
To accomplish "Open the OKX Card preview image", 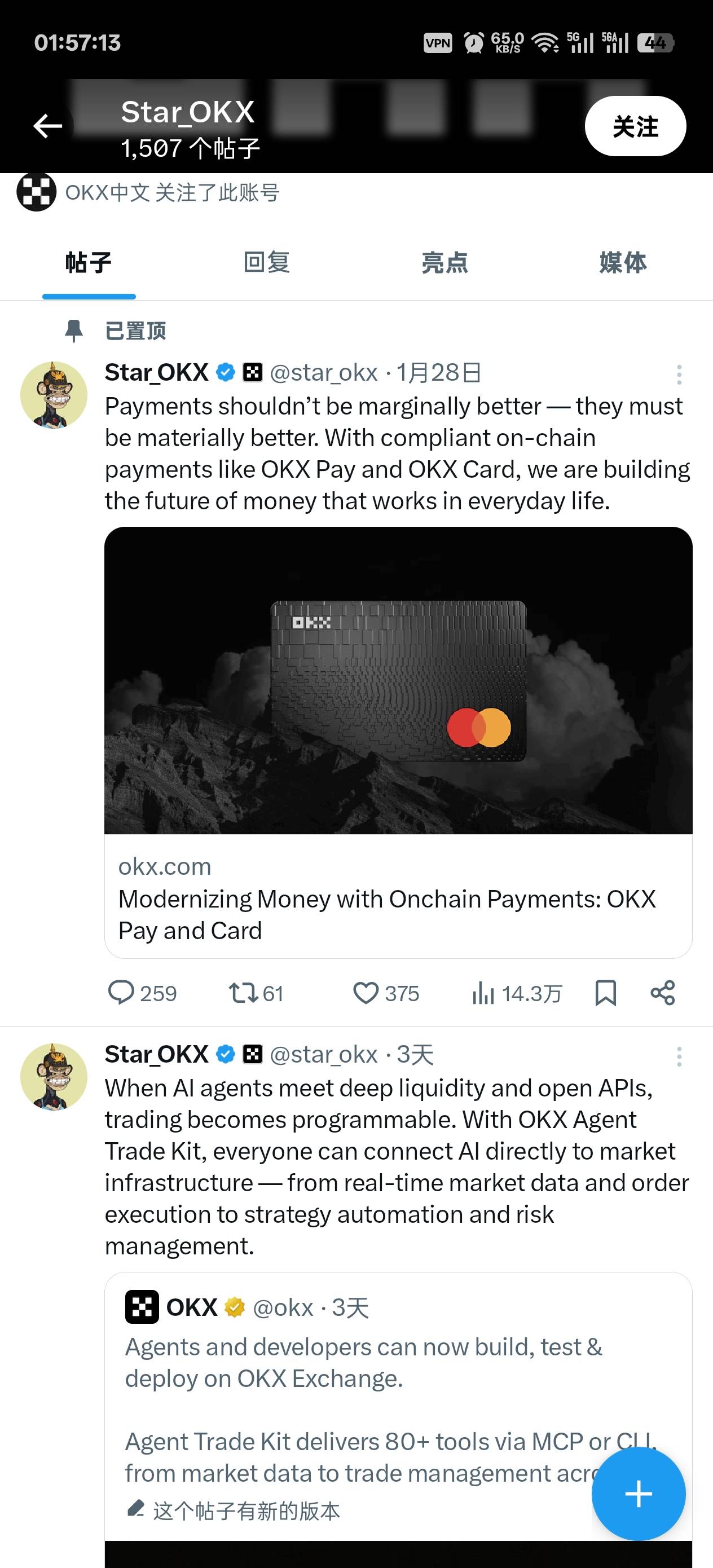I will coord(398,680).
